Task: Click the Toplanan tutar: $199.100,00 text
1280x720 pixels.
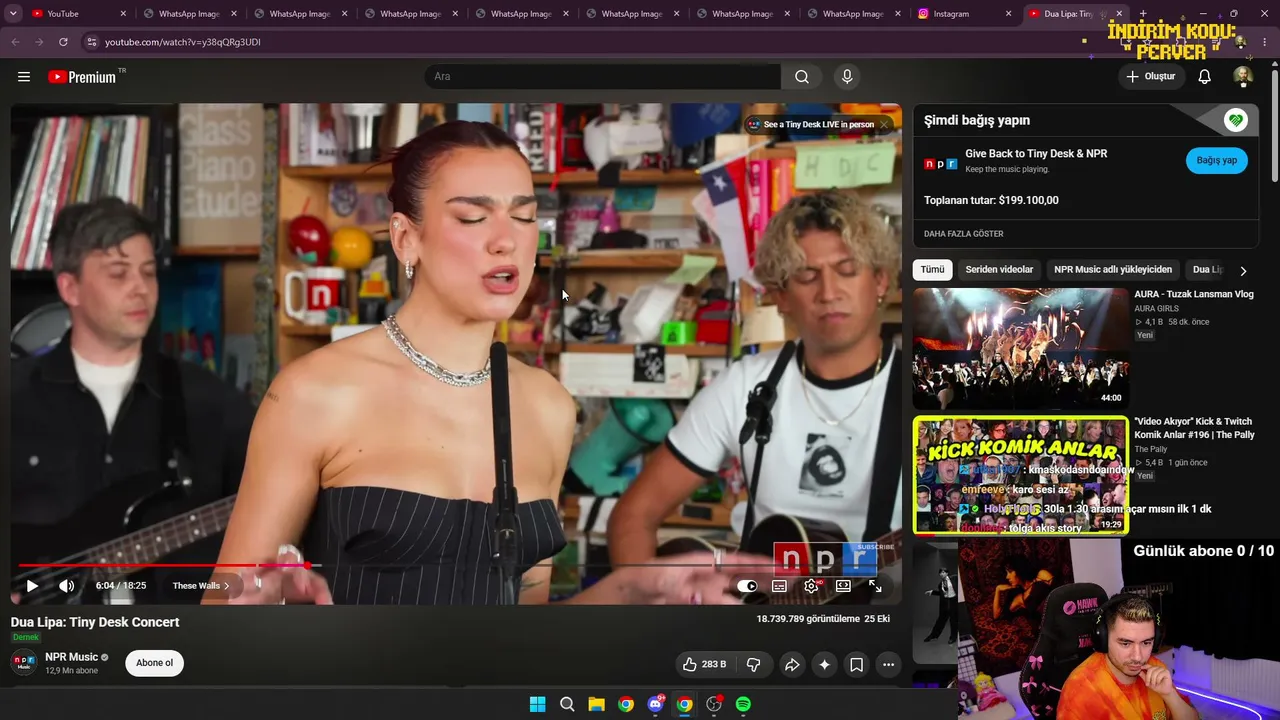Action: pos(991,200)
